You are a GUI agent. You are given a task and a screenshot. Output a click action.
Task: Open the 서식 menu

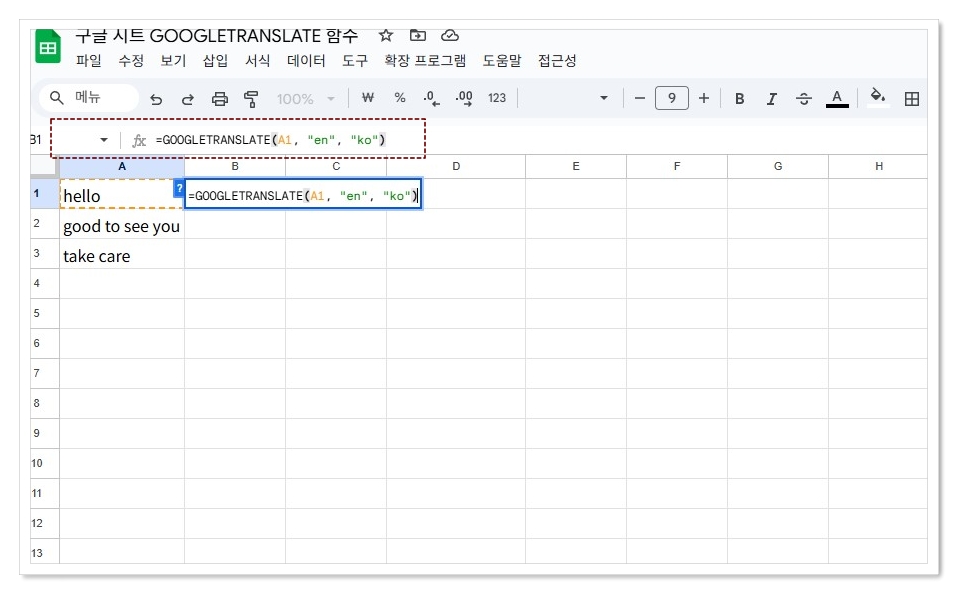[257, 60]
